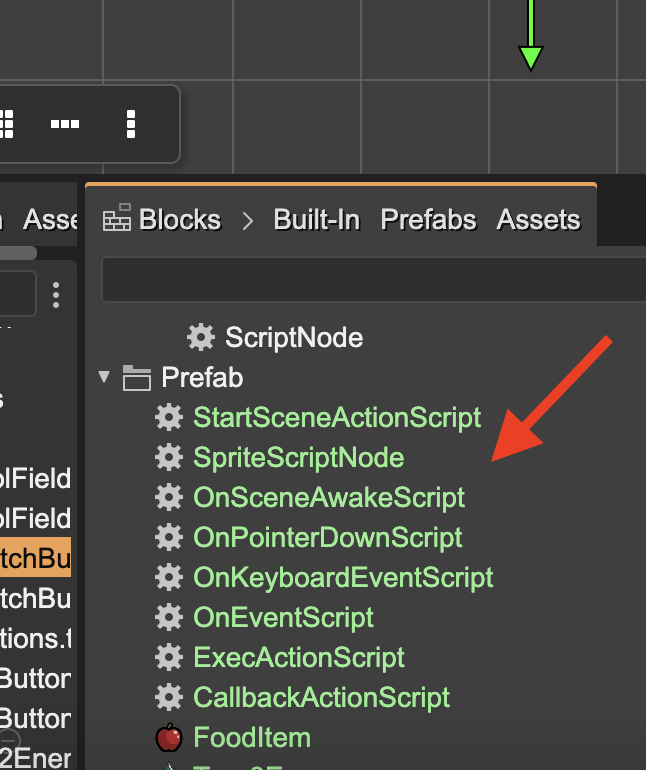Click the red apple FoodItem icon
This screenshot has width=646, height=770.
click(169, 738)
